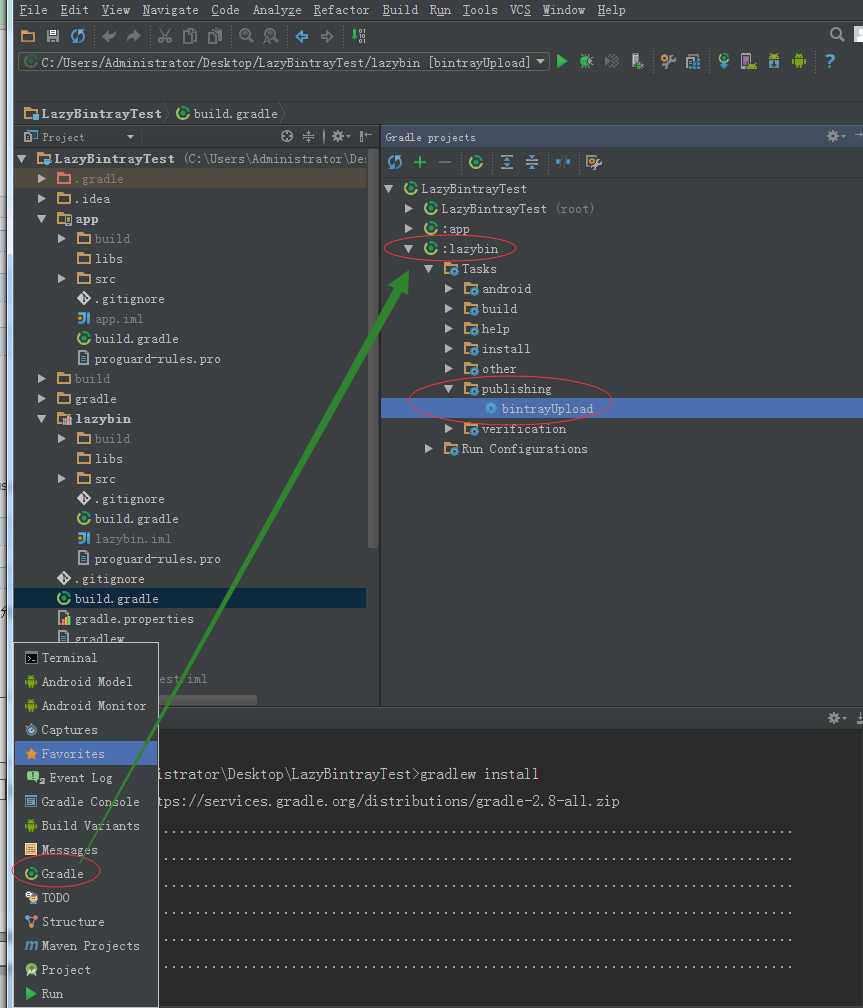Image resolution: width=863 pixels, height=1008 pixels.
Task: Click Execute Gradle task icon
Action: coord(476,162)
